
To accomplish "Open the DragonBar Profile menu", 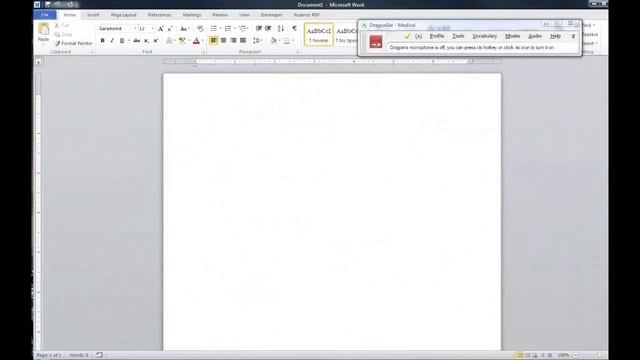I will (x=437, y=36).
